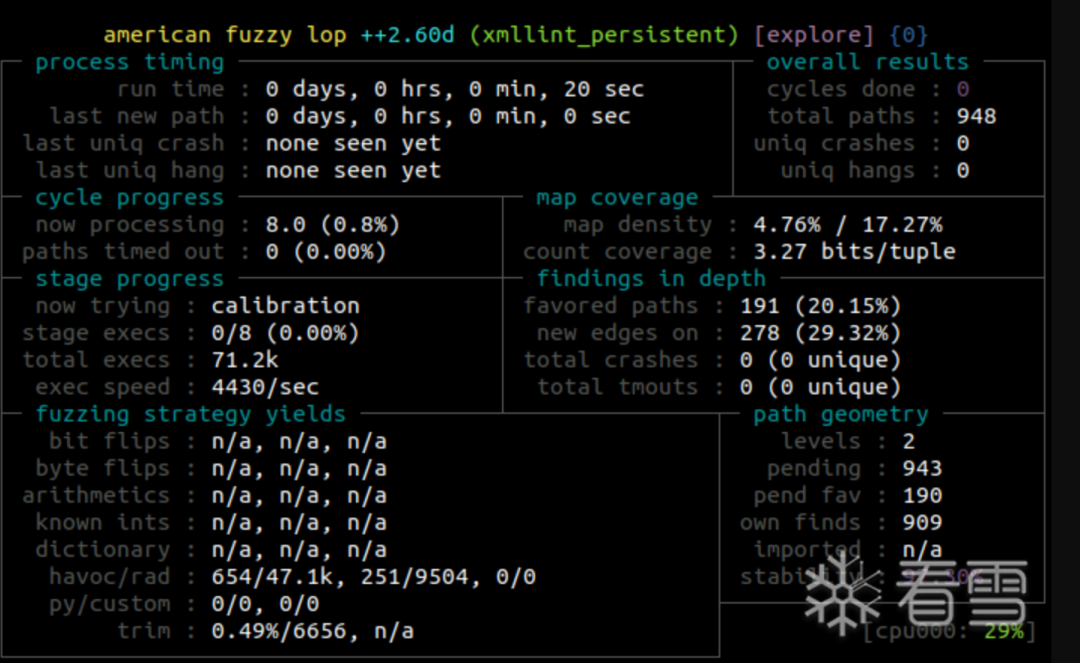Select the total paths value "948"
This screenshot has width=1080, height=663.
click(x=976, y=116)
